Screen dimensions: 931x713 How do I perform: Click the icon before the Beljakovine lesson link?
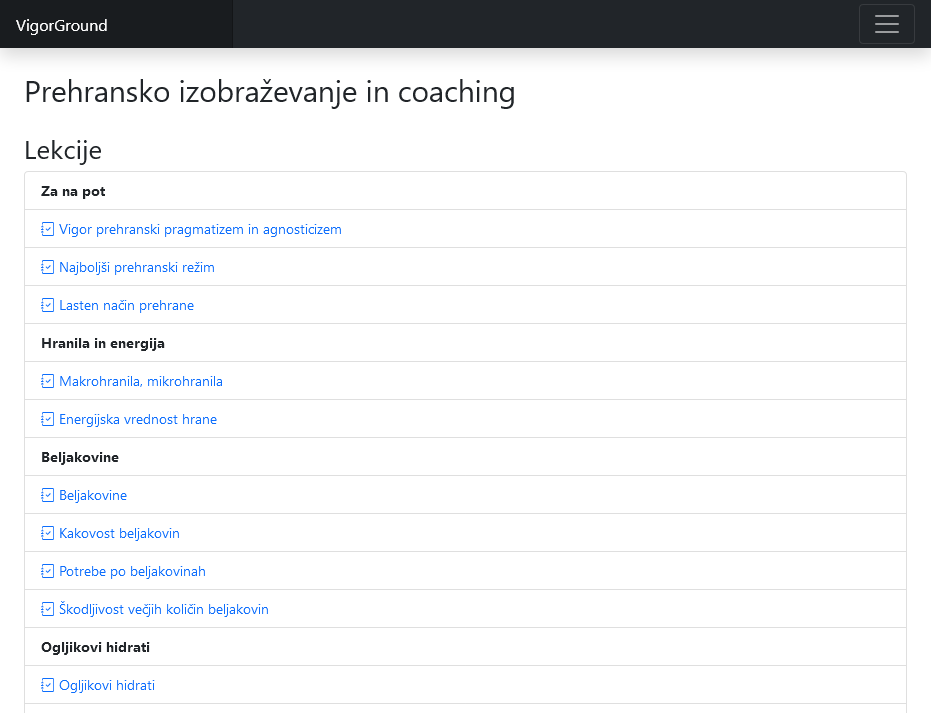click(47, 495)
